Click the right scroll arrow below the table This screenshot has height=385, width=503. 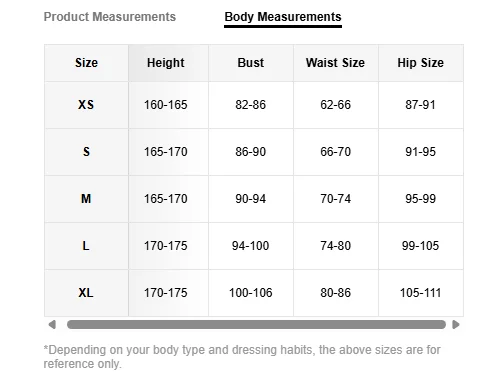pos(456,324)
